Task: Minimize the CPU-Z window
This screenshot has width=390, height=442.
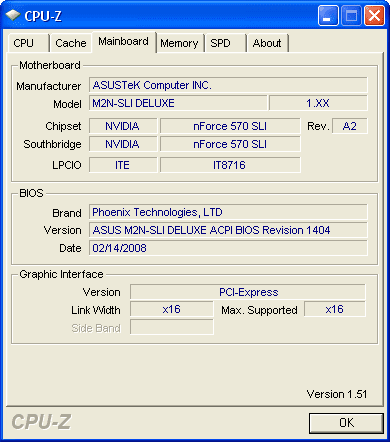Action: 328,16
